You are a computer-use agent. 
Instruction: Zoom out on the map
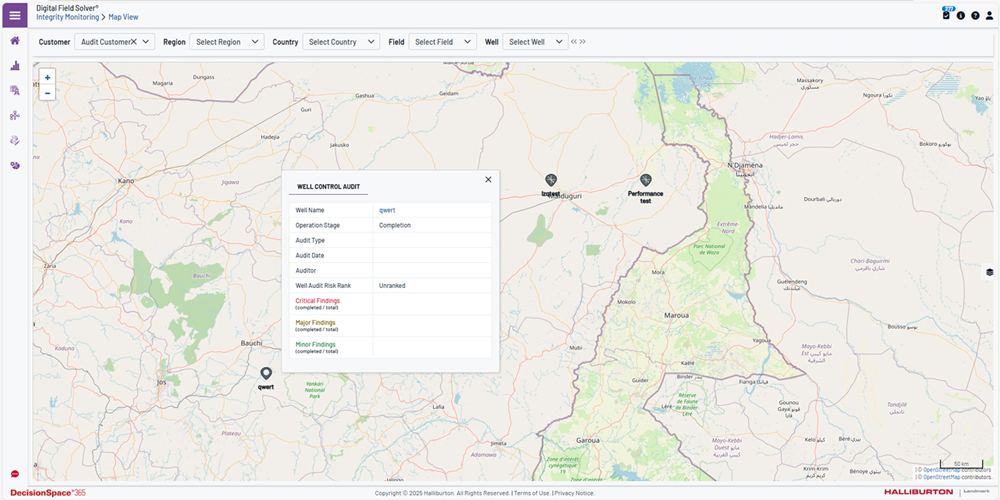pyautogui.click(x=47, y=93)
